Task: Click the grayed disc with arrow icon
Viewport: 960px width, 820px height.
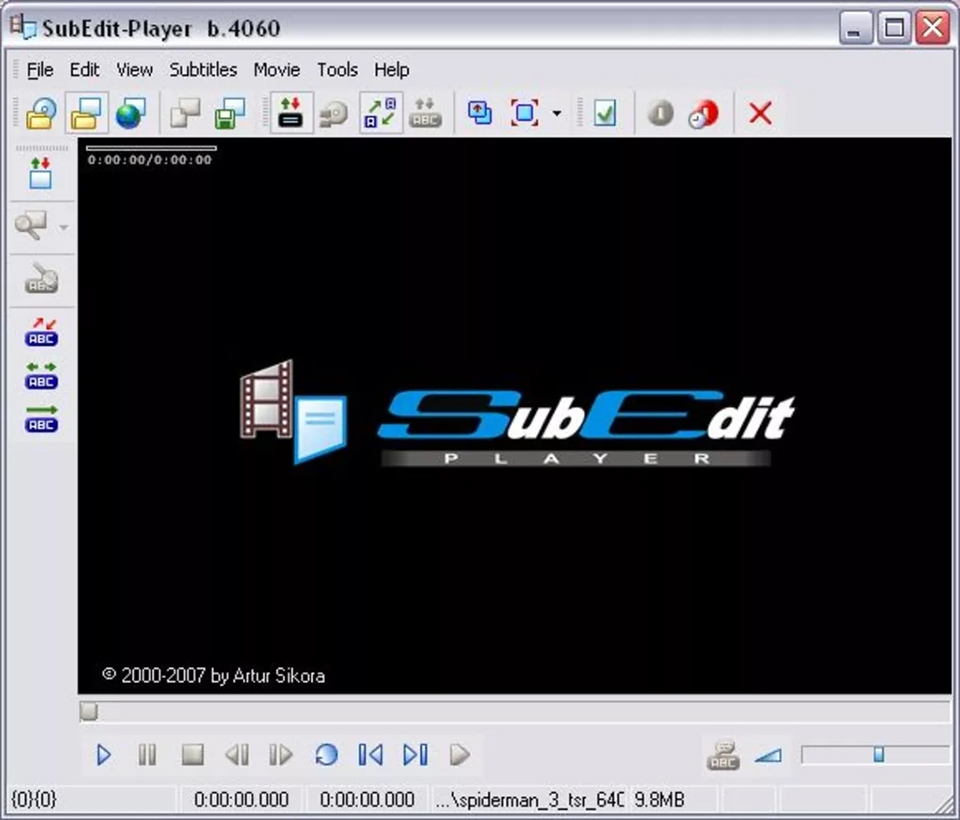Action: click(334, 113)
